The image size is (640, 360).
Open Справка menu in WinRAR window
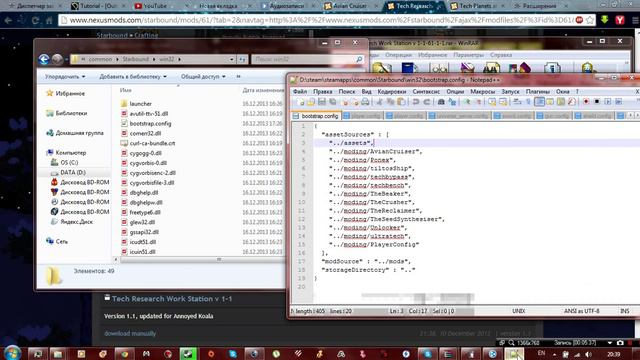point(501,55)
